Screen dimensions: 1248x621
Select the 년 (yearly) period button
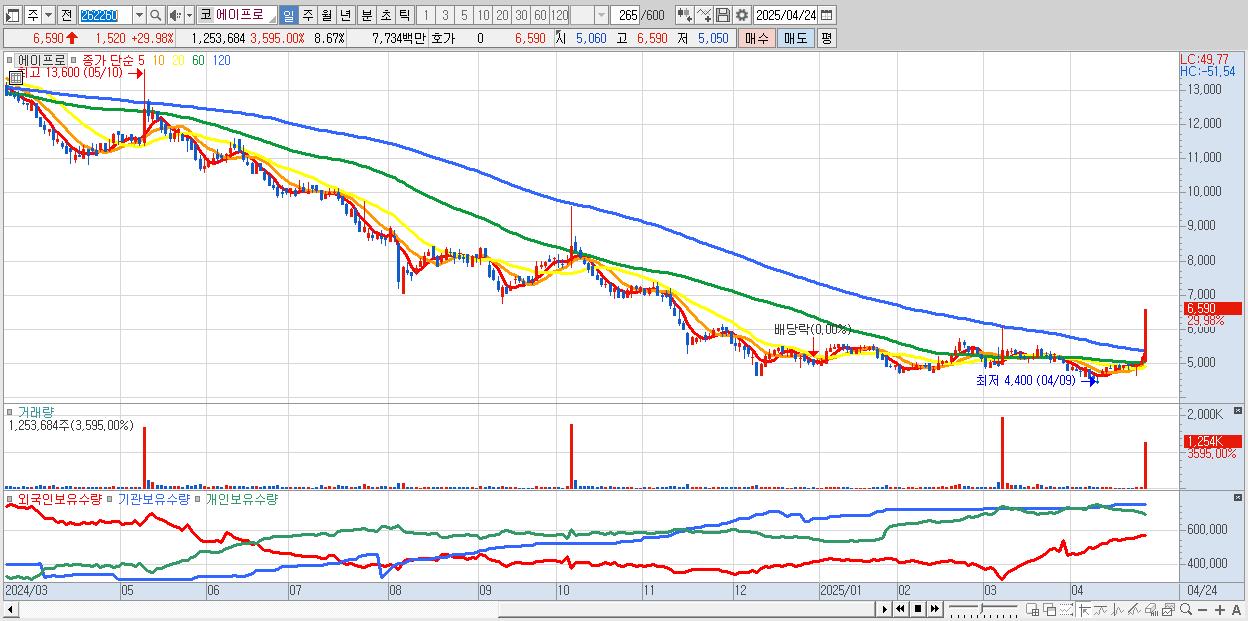click(x=345, y=15)
